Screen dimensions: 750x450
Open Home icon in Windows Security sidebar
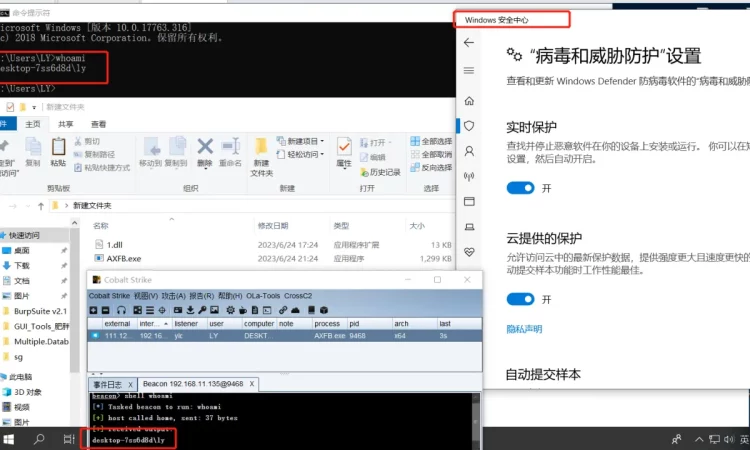(469, 101)
